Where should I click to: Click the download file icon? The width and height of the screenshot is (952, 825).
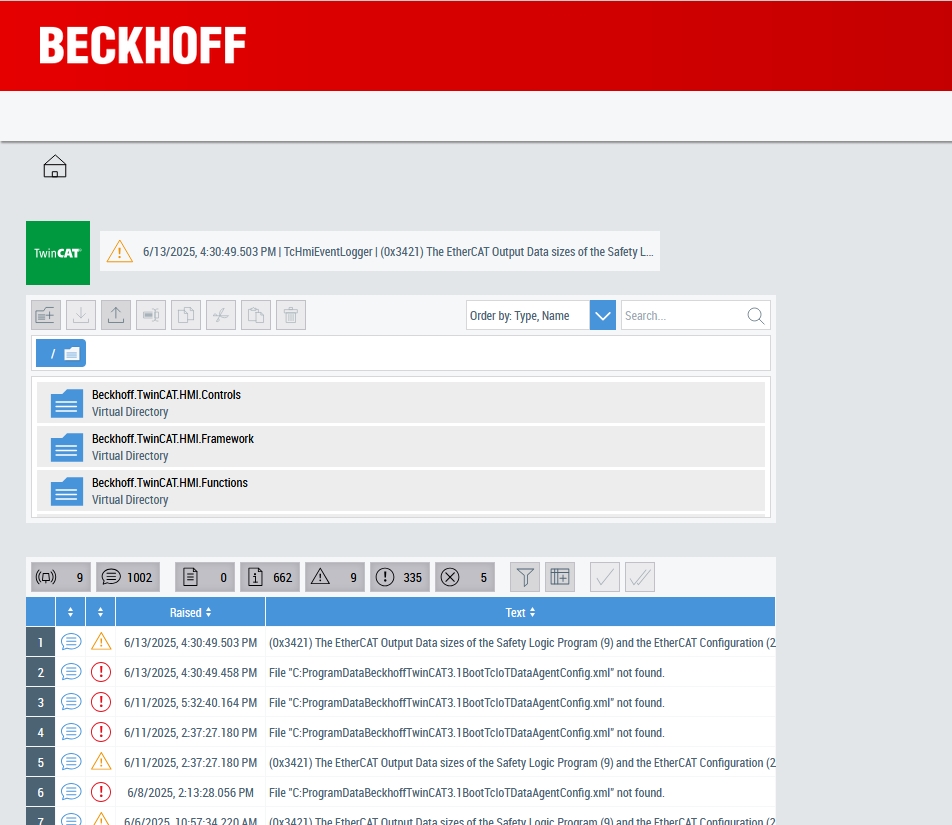coord(81,315)
